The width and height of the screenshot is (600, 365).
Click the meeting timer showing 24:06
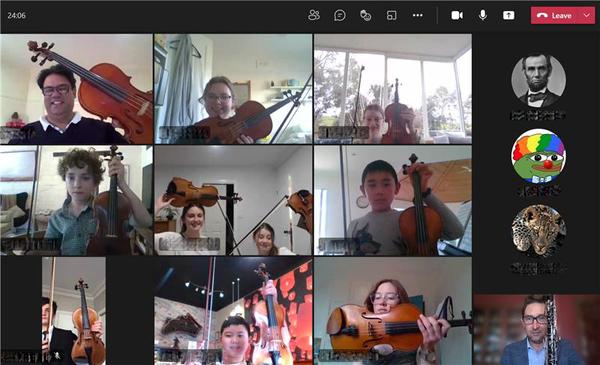pos(16,16)
